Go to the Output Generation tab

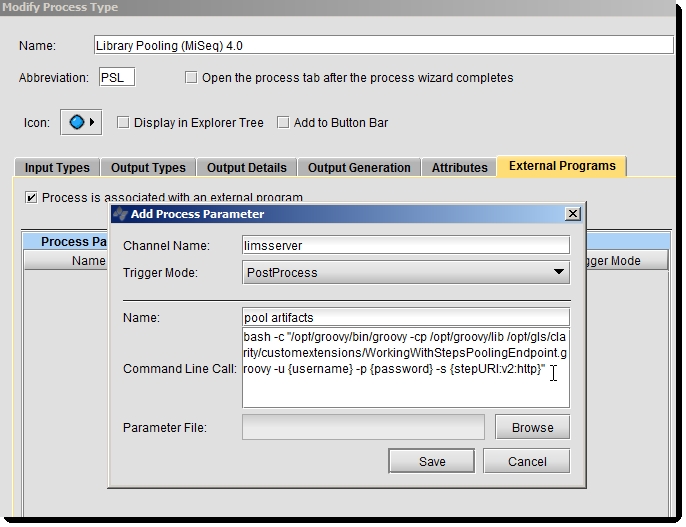coord(359,168)
